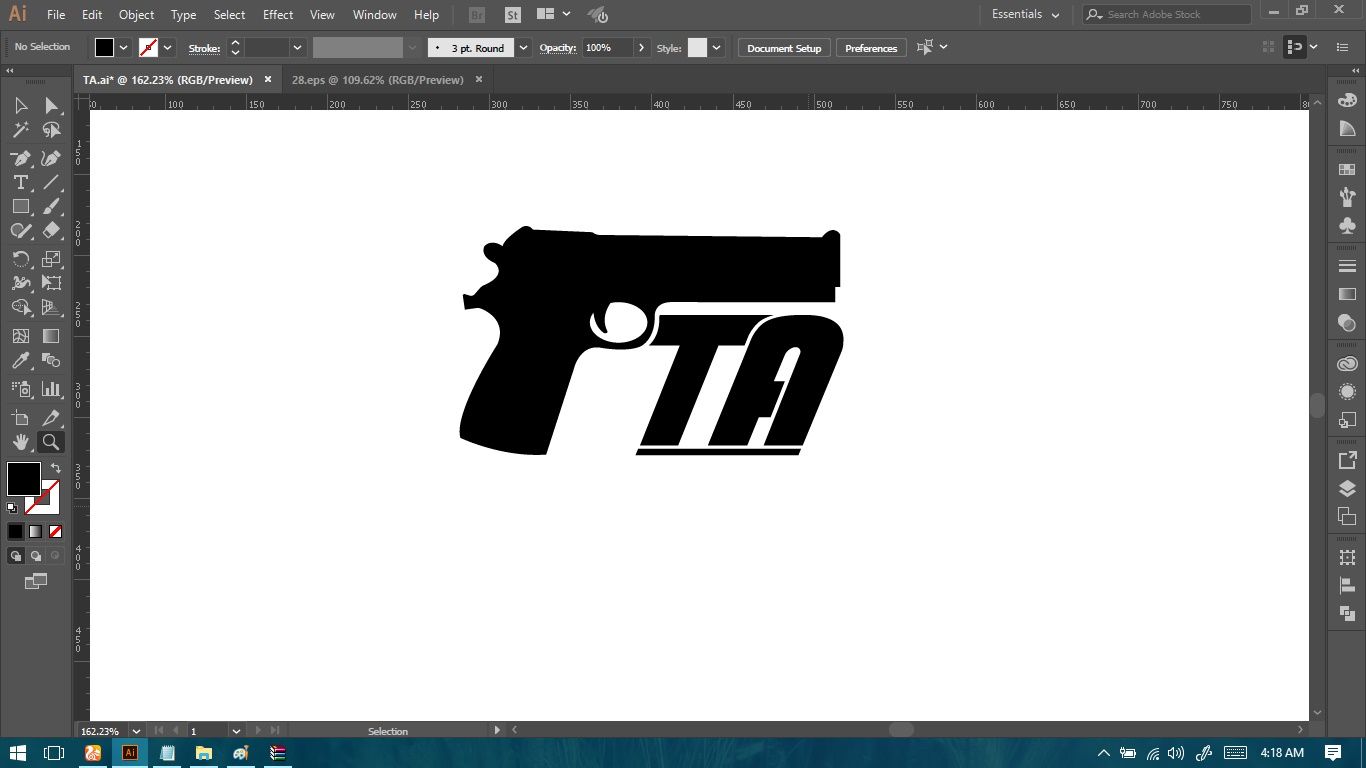Click the Document Setup button
1366x768 pixels.
pos(784,48)
